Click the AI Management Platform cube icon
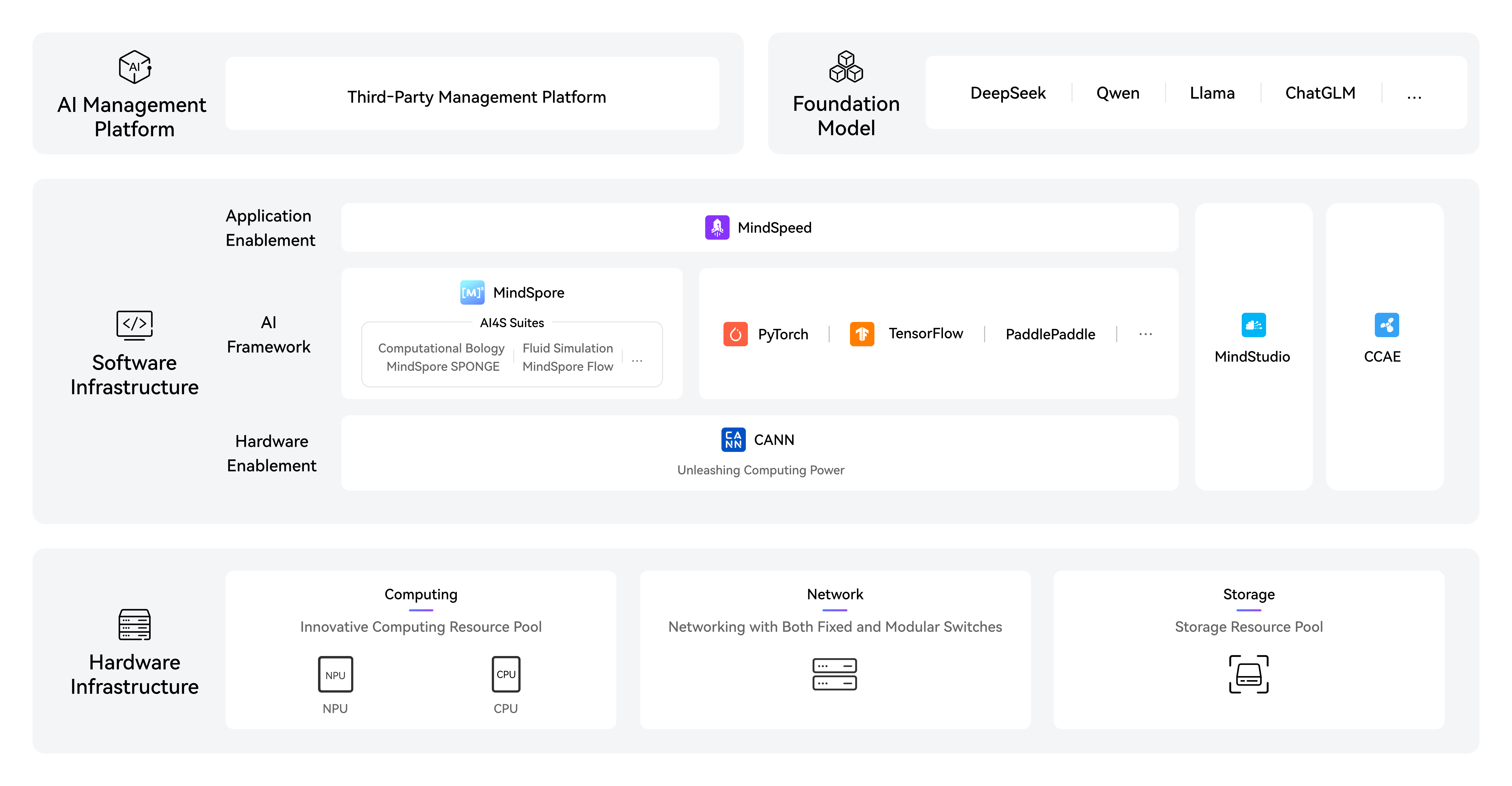This screenshot has height=786, width=1512. pyautogui.click(x=134, y=67)
